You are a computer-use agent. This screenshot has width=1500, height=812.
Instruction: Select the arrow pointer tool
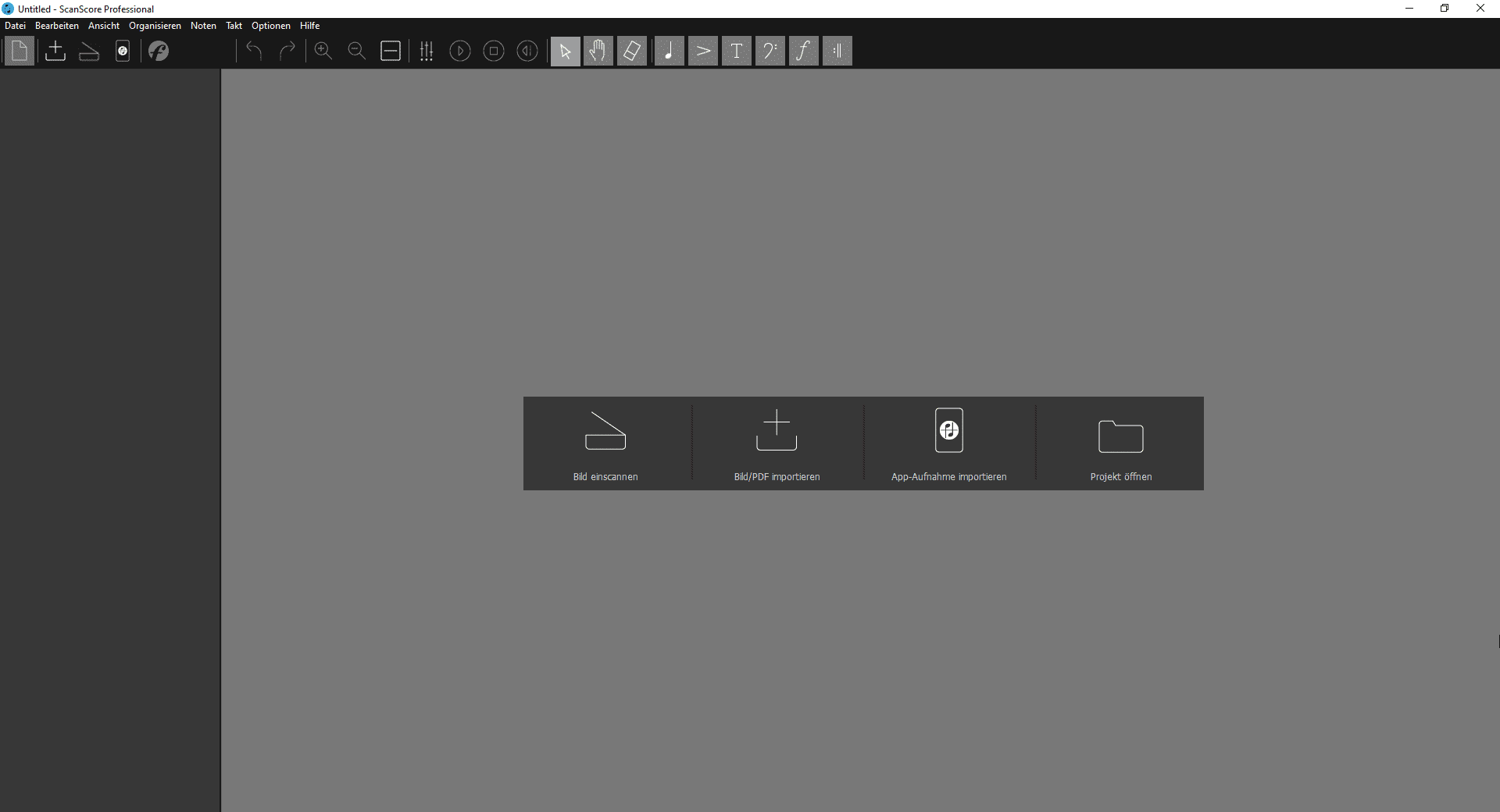566,52
